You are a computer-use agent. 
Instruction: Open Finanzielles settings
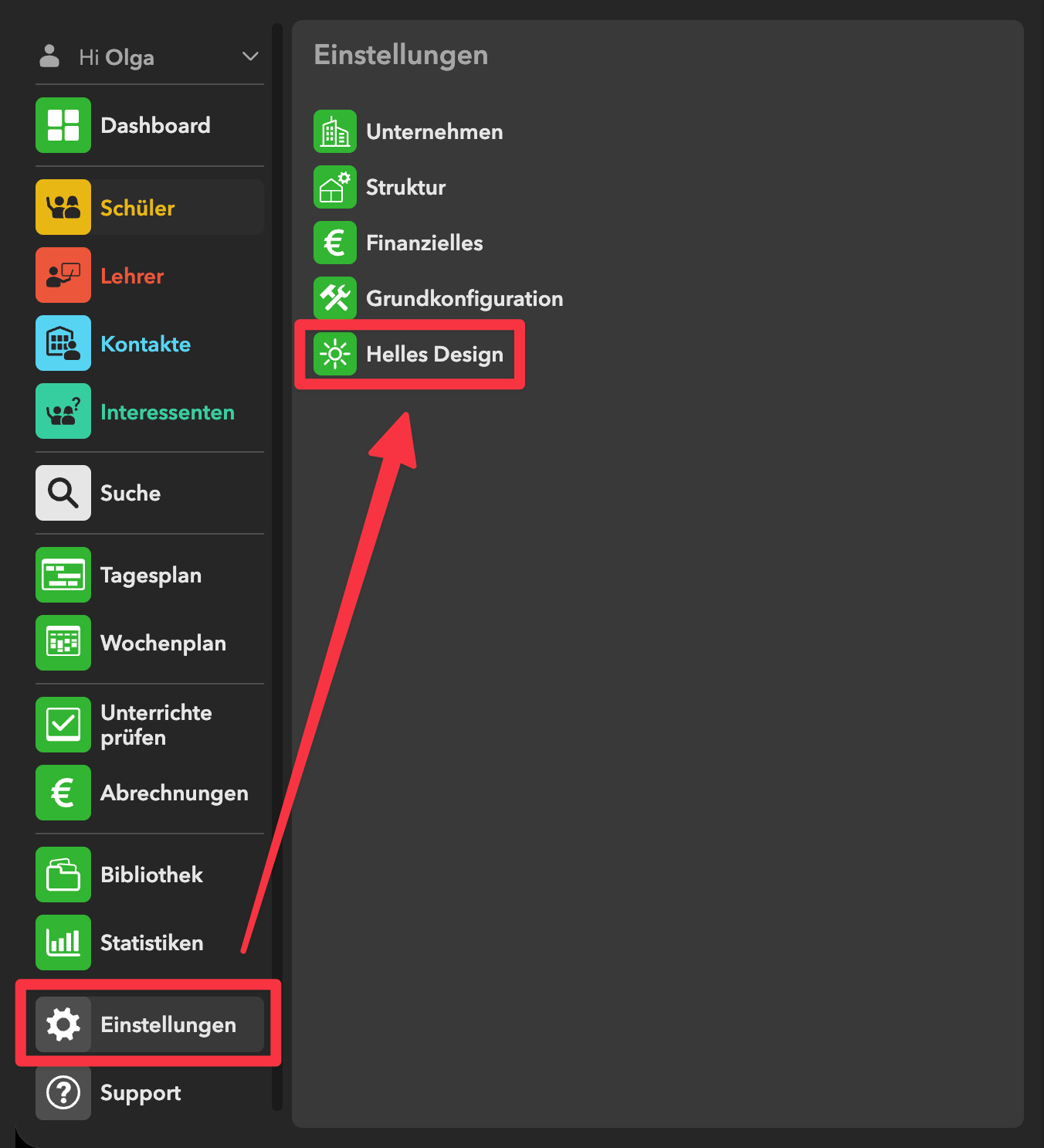click(x=423, y=243)
